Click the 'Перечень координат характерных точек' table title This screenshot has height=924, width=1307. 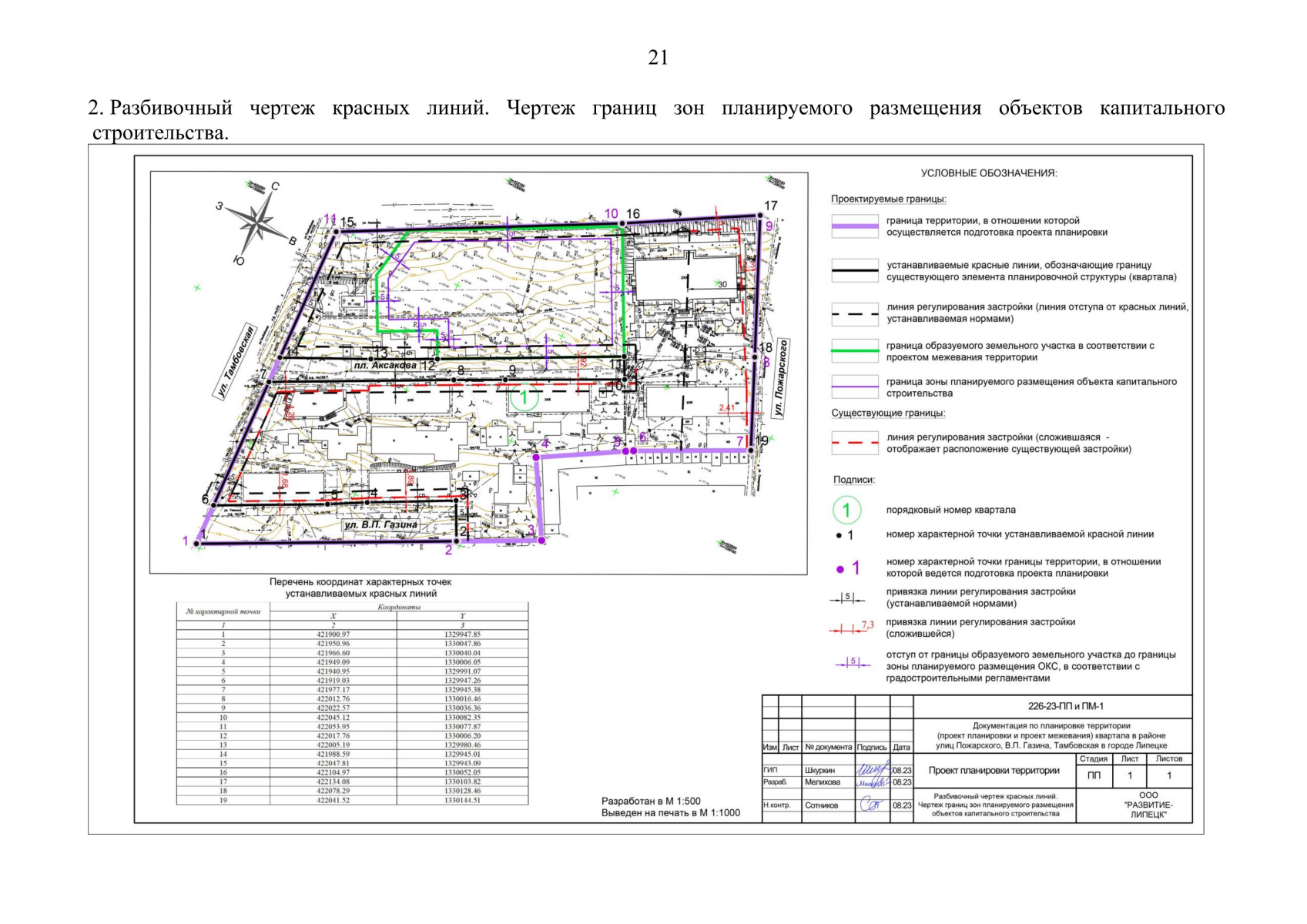pos(360,582)
